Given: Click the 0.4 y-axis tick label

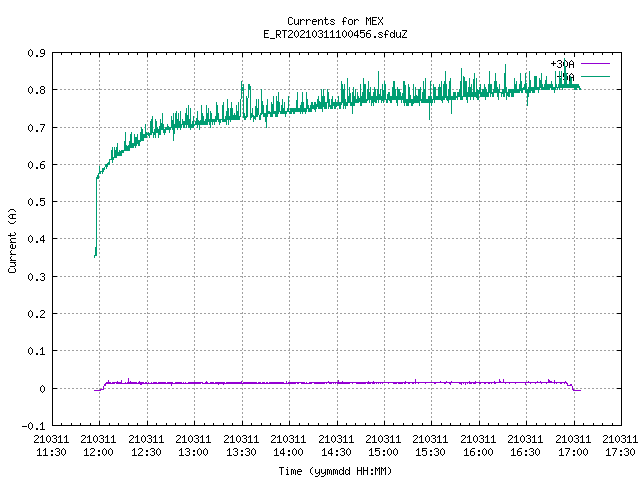Looking at the screenshot, I should (36, 239).
